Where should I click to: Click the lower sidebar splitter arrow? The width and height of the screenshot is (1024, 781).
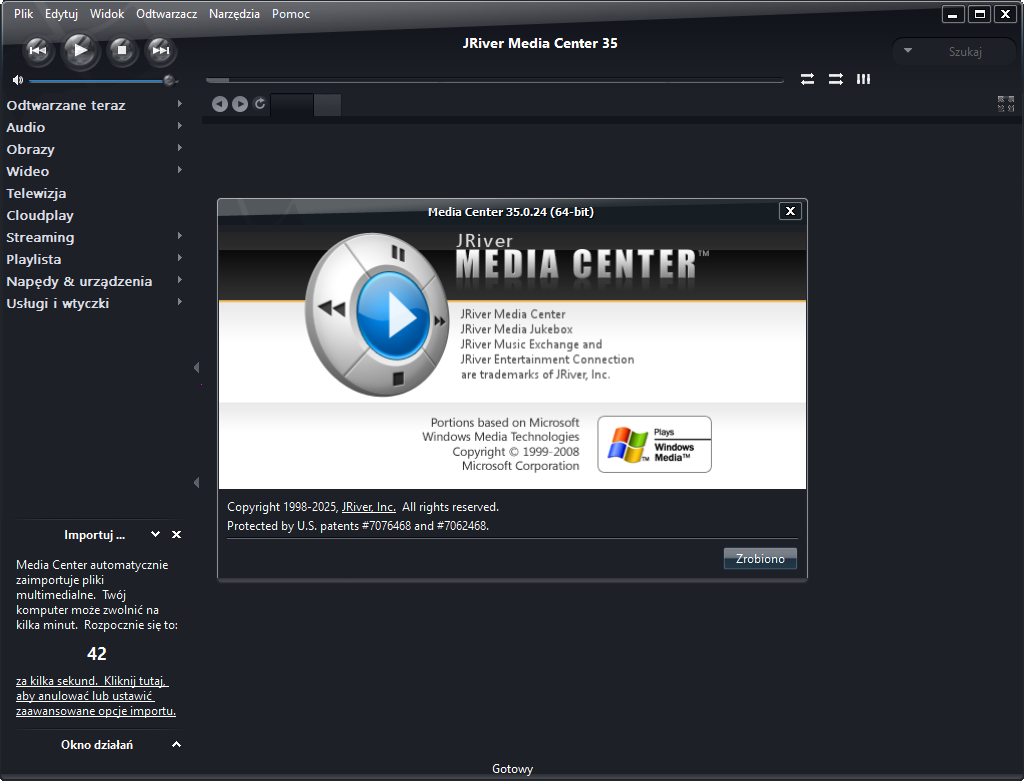[x=197, y=483]
